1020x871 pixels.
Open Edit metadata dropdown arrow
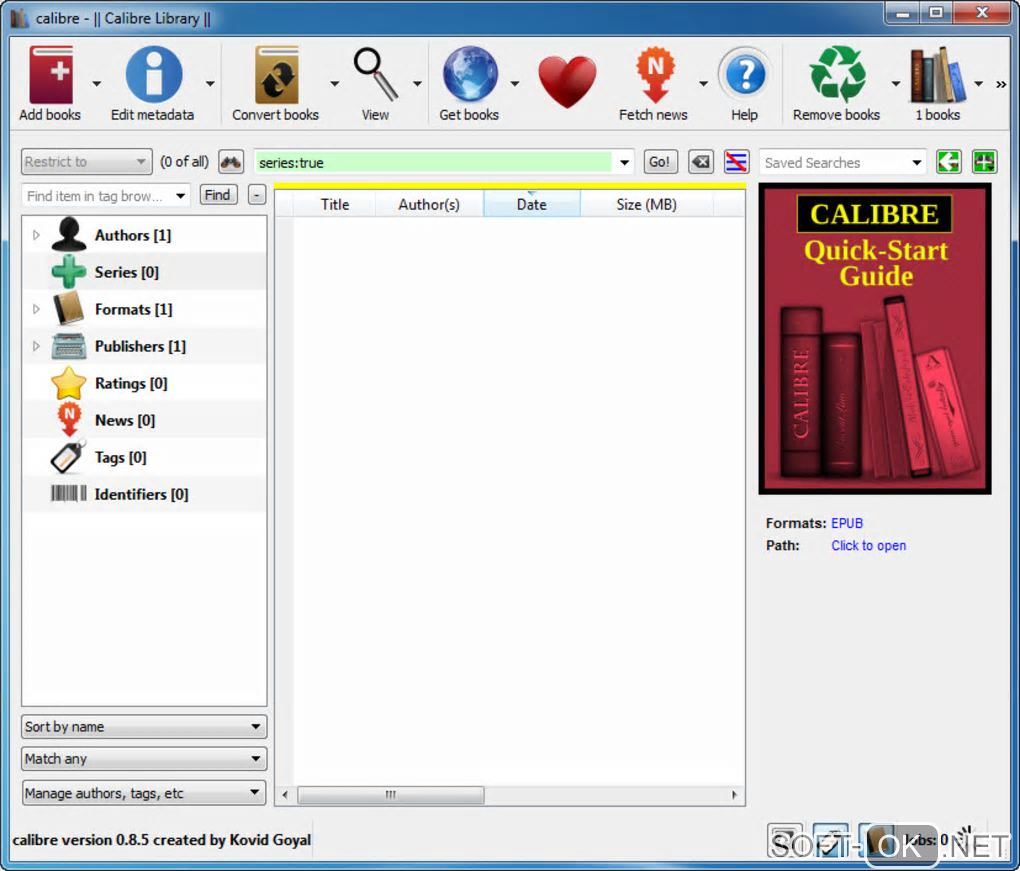210,83
